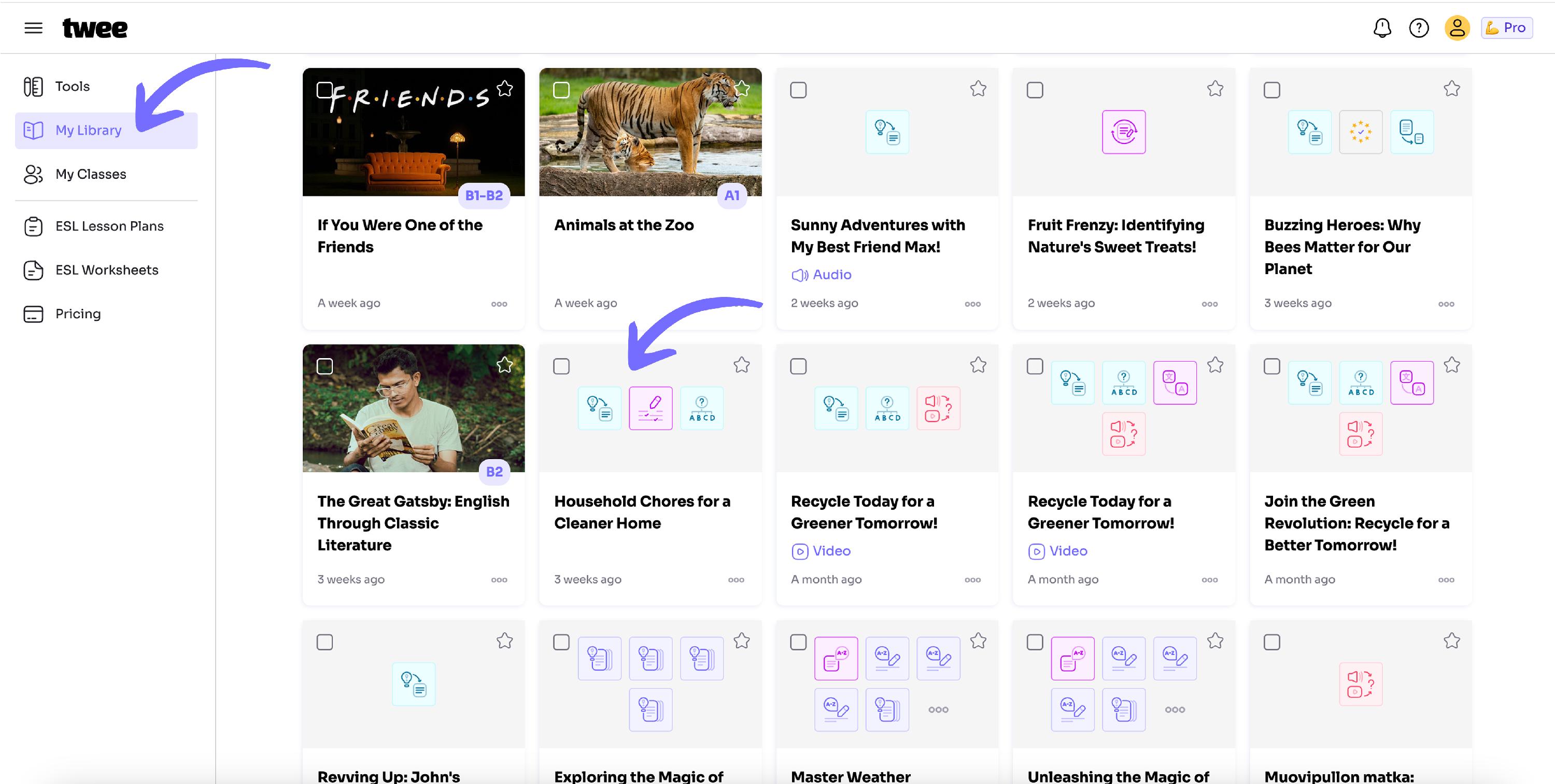Star the Household Chores lesson
1555x784 pixels.
pyautogui.click(x=742, y=365)
